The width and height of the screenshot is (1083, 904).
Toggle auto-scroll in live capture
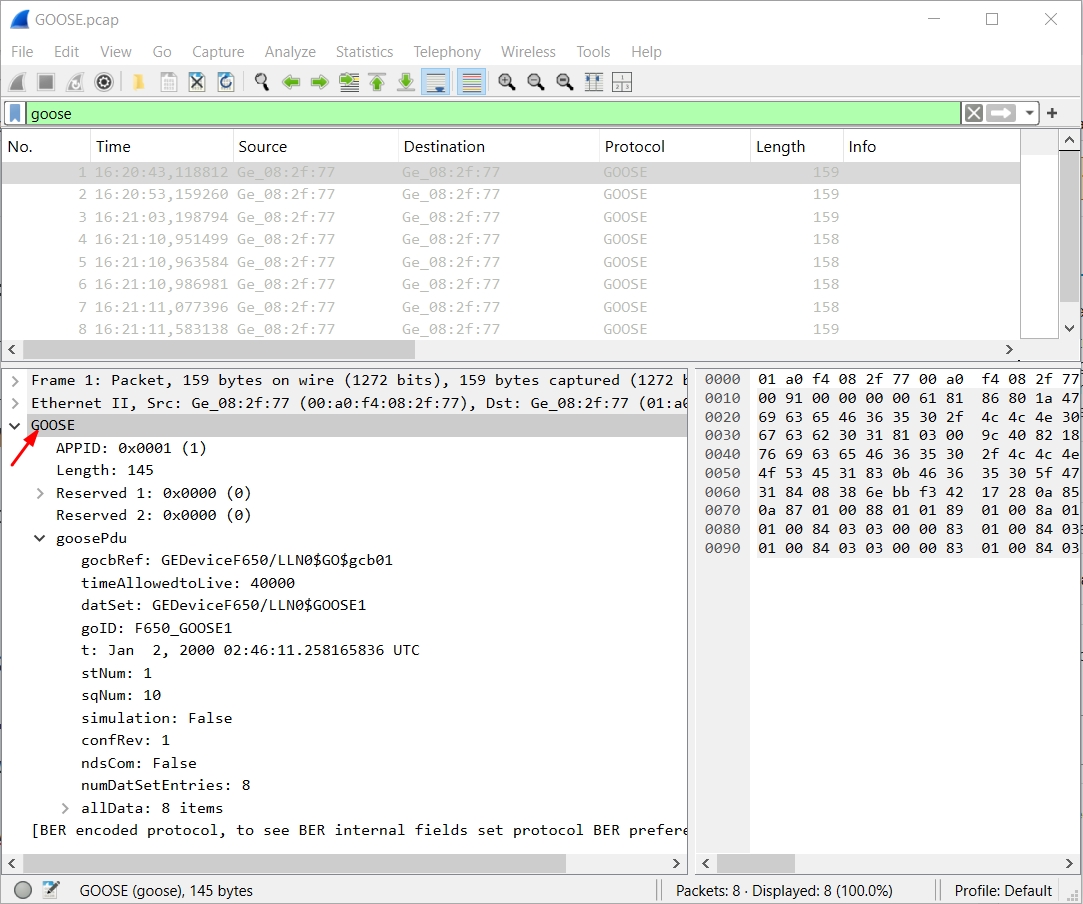[x=436, y=82]
